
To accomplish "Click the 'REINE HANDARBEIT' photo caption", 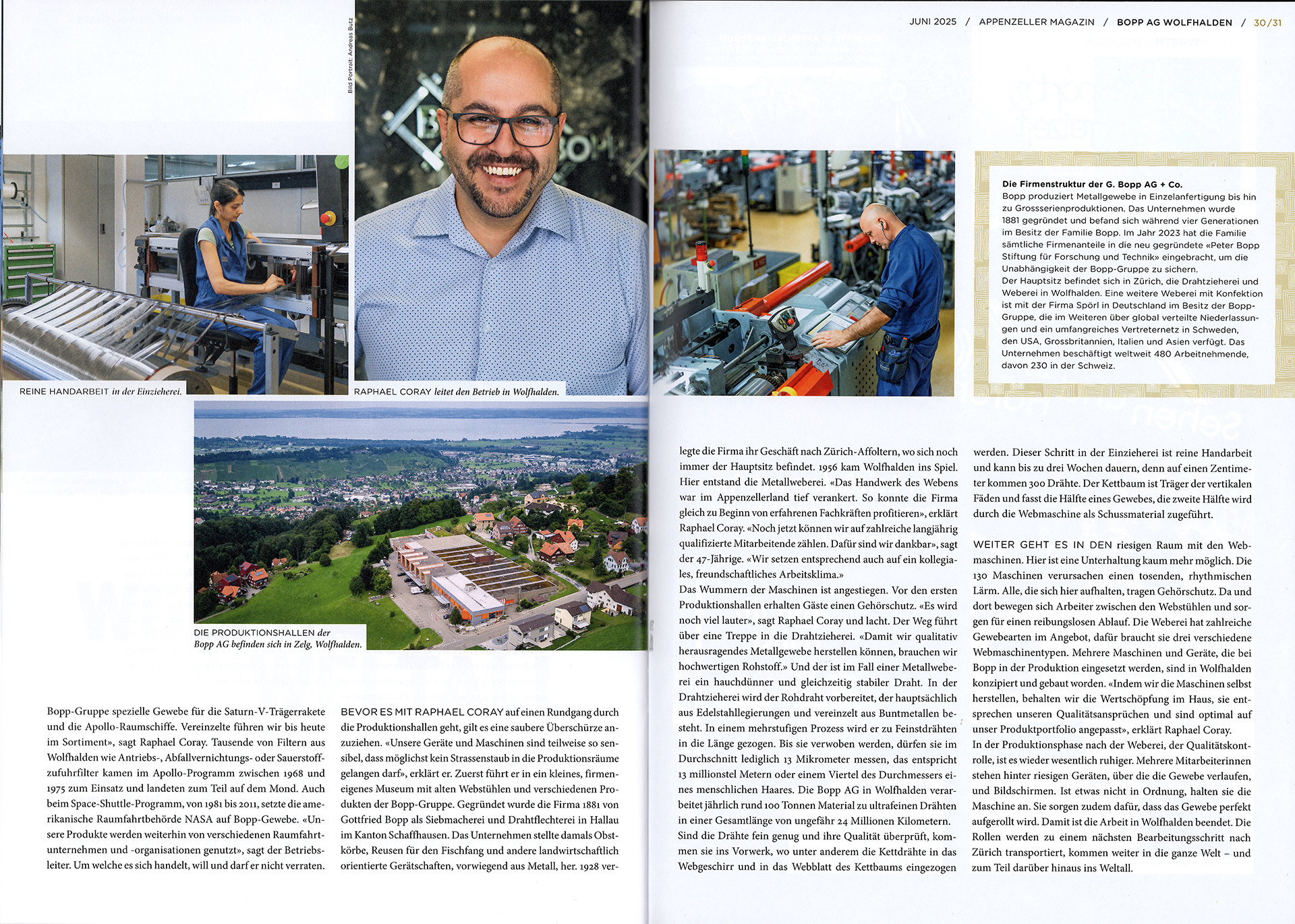I will click(100, 392).
